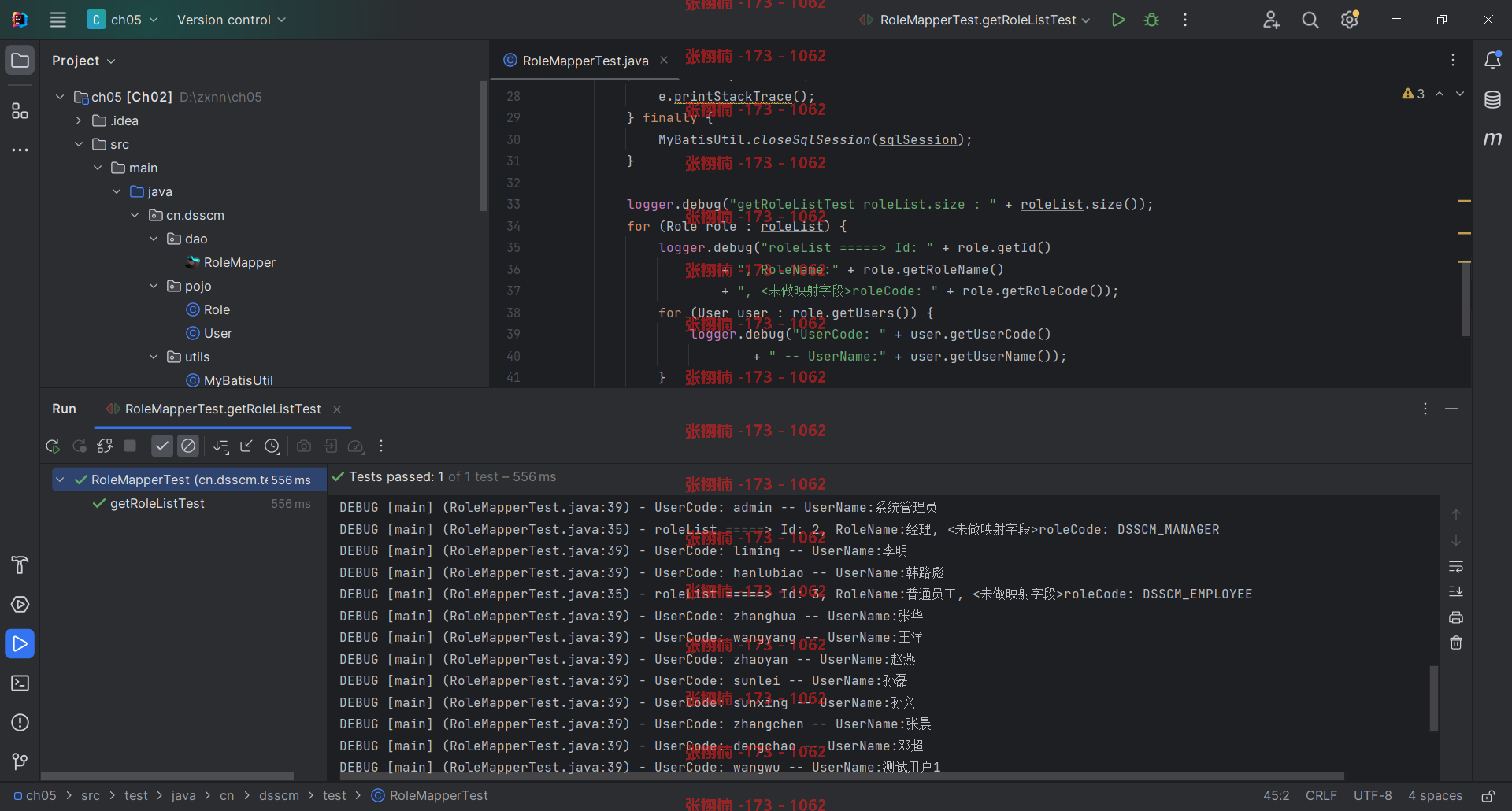Clear all console output trash icon
1512x811 pixels.
(1456, 643)
